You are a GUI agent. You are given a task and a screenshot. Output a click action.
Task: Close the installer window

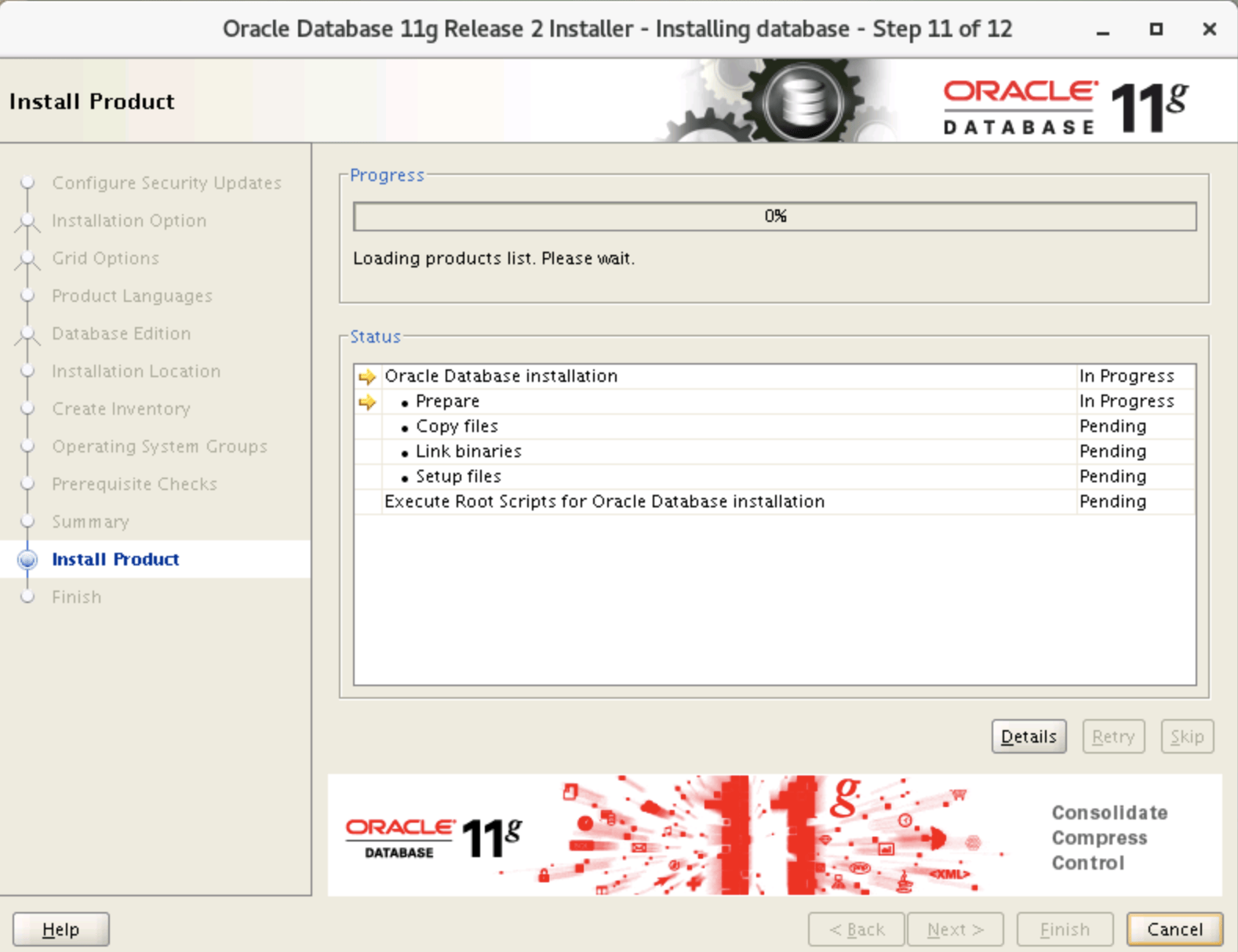pyautogui.click(x=1209, y=29)
